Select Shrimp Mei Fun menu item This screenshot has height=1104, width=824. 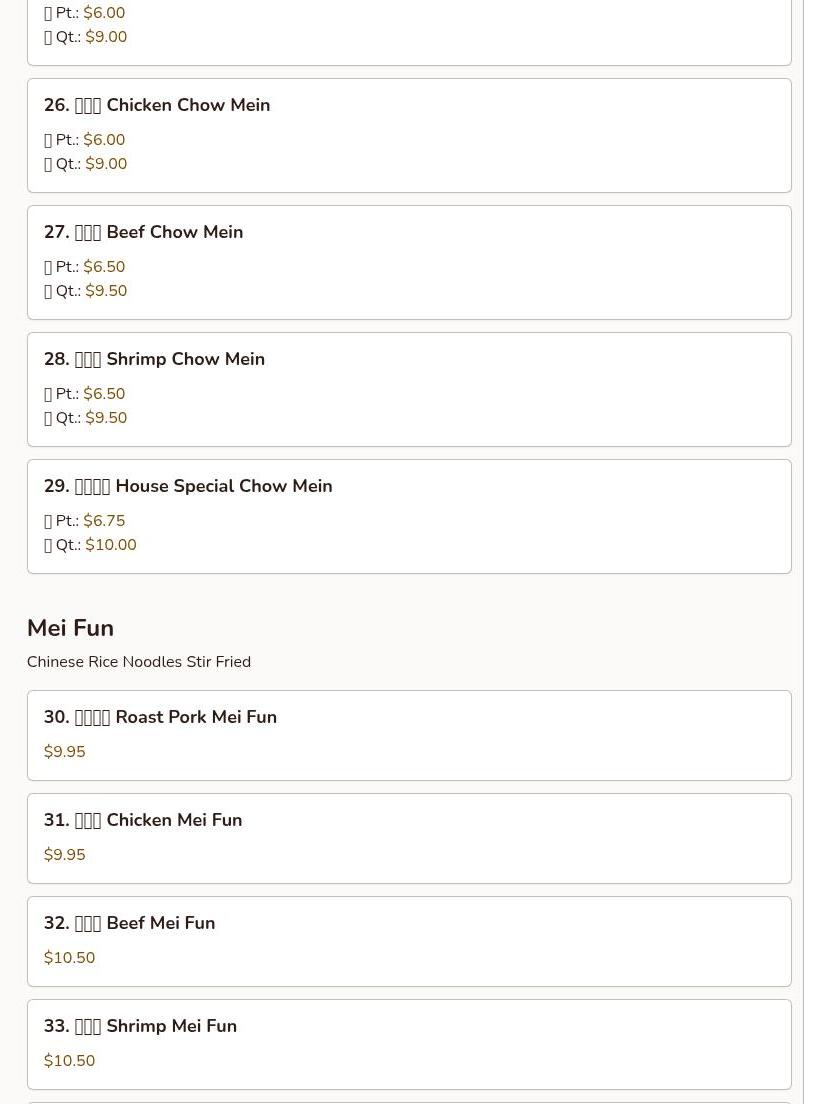click(140, 1027)
